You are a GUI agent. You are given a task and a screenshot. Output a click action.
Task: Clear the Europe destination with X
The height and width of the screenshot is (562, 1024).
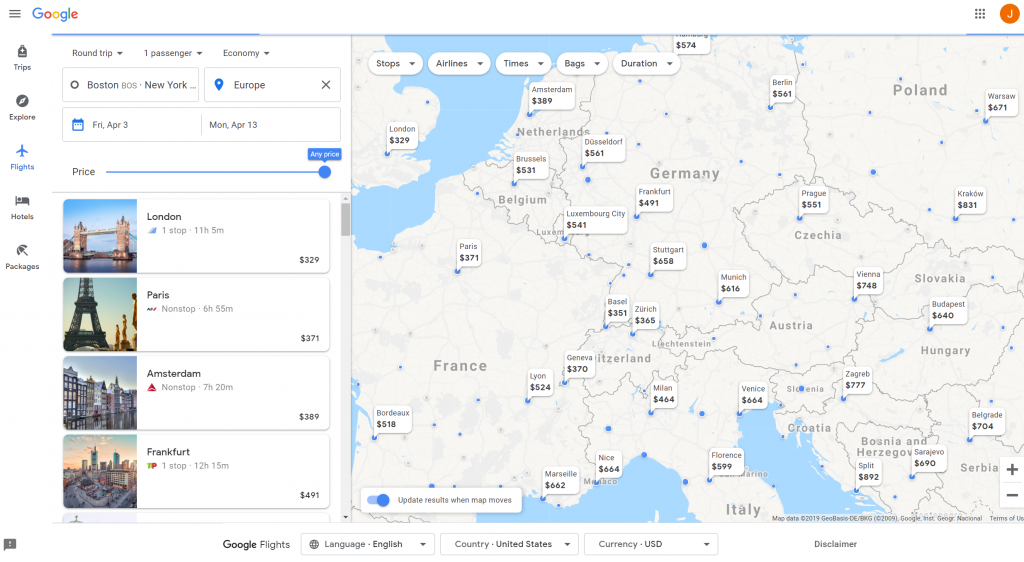coord(326,85)
